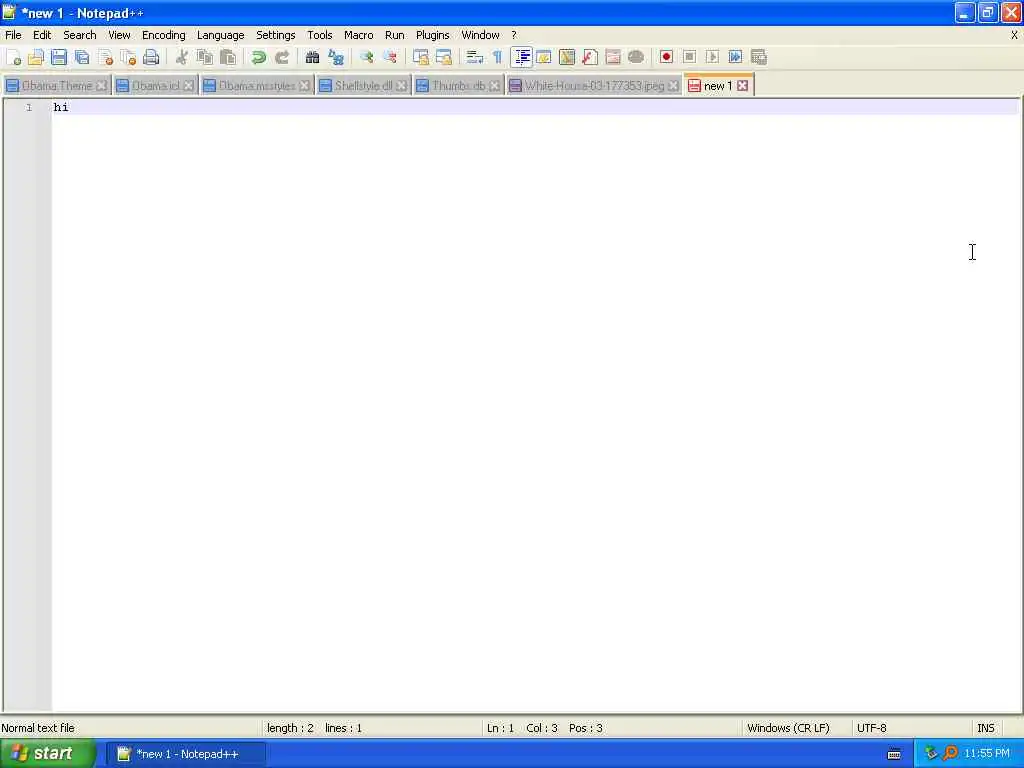The height and width of the screenshot is (768, 1024).
Task: Click the Windows (CR LF) status bar field
Action: pyautogui.click(x=796, y=728)
